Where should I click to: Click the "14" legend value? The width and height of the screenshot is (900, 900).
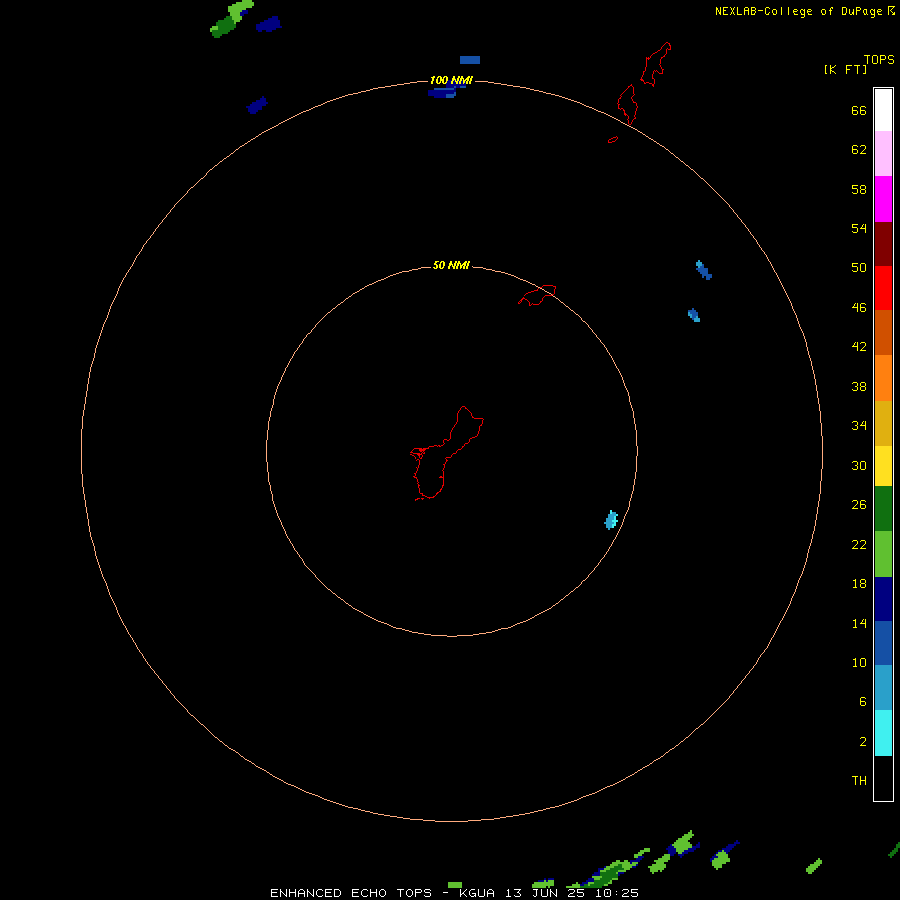(x=859, y=623)
